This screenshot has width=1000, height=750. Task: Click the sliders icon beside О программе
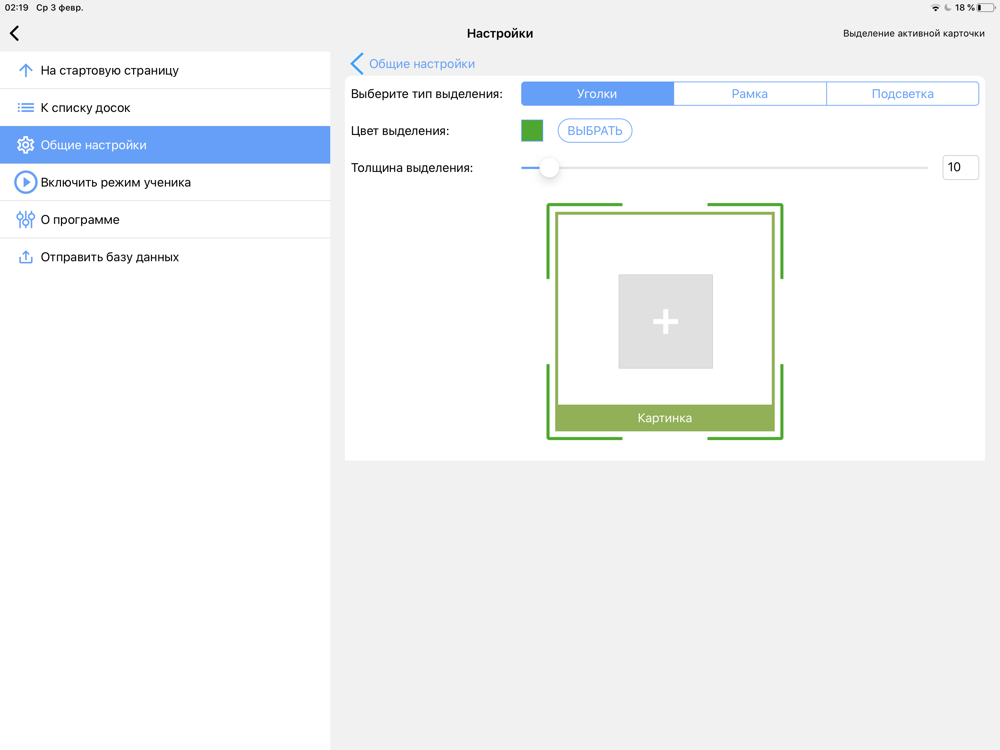(25, 220)
